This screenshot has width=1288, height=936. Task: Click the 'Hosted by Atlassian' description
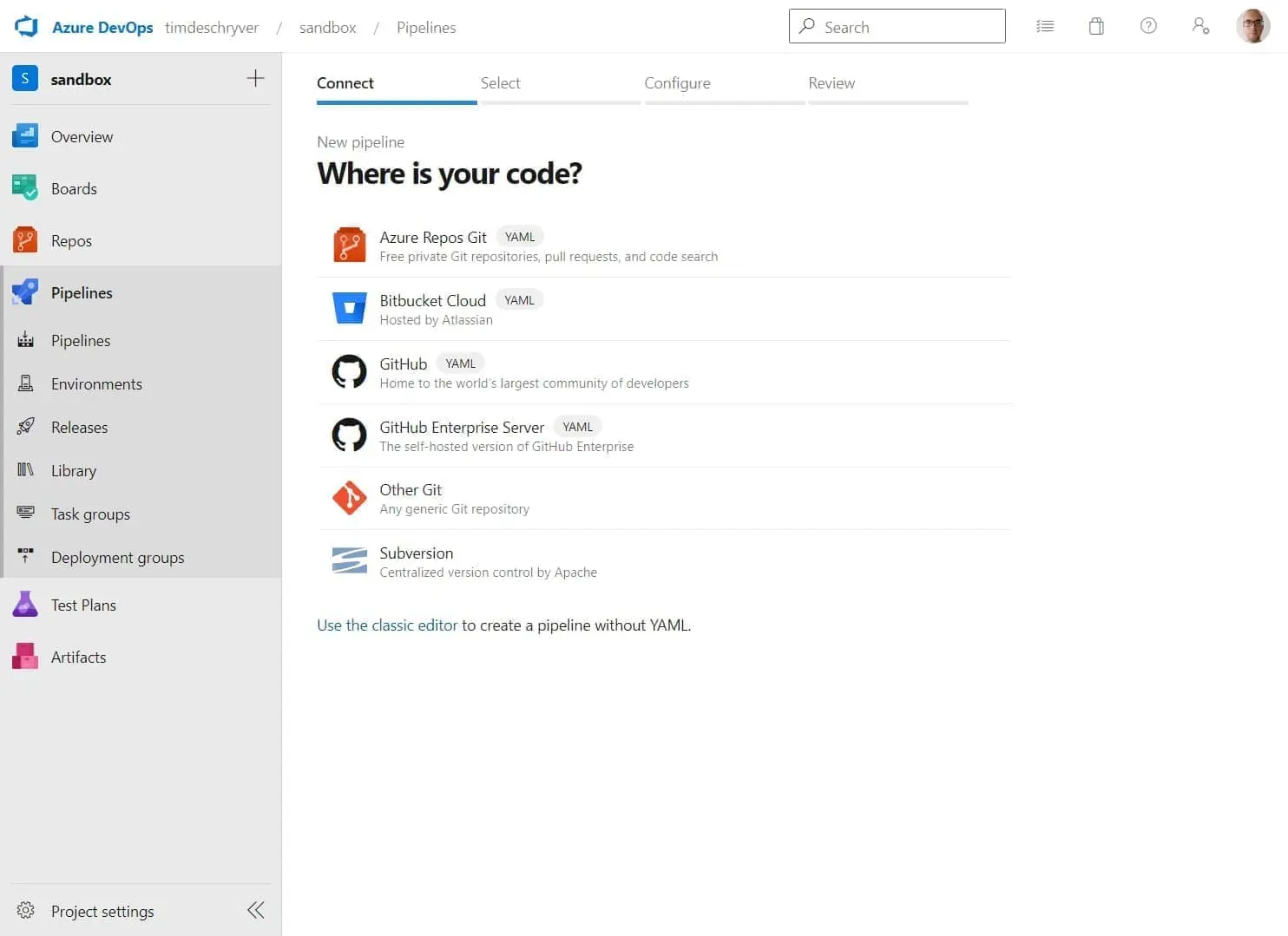coord(436,320)
